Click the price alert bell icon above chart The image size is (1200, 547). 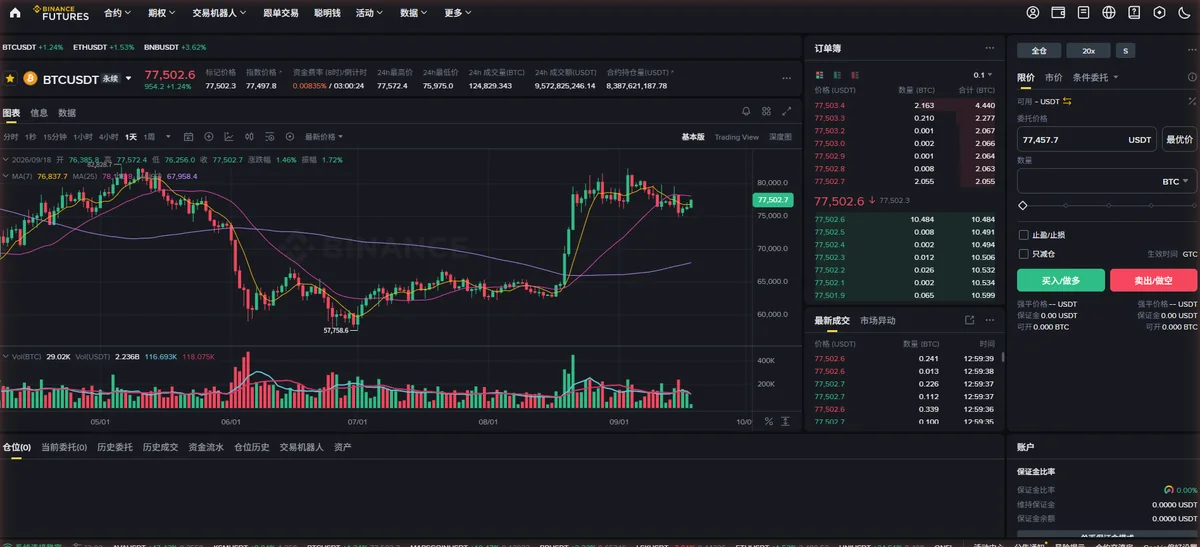pos(745,112)
